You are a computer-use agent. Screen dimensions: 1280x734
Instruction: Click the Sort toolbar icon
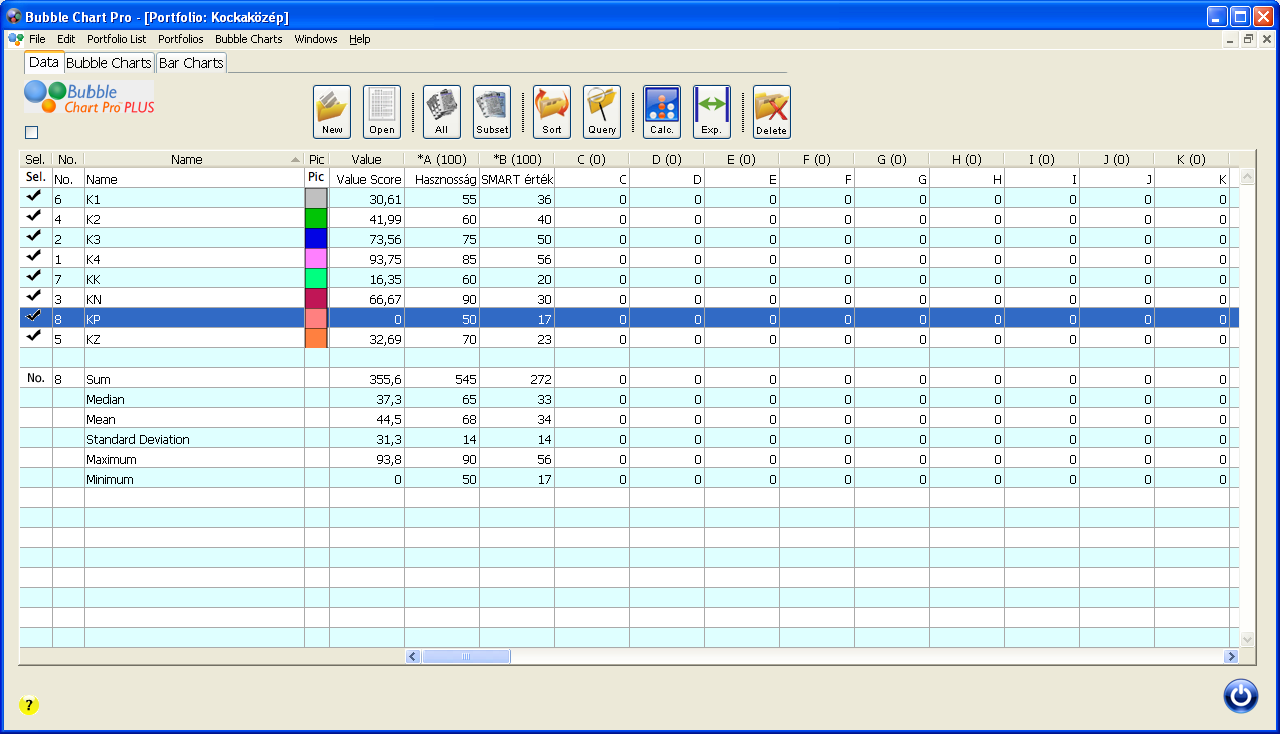pos(552,111)
